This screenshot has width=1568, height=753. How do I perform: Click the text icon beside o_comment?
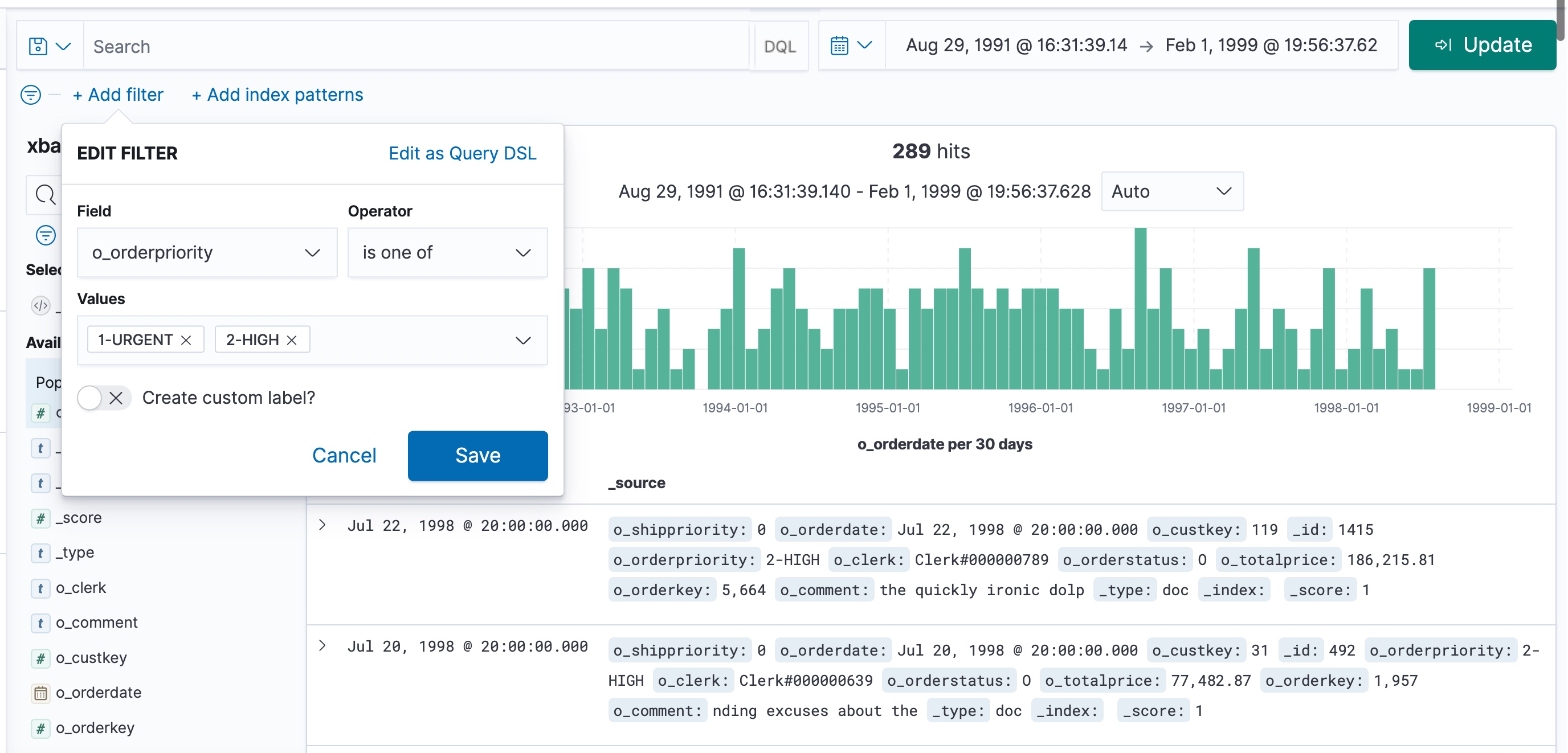(40, 623)
